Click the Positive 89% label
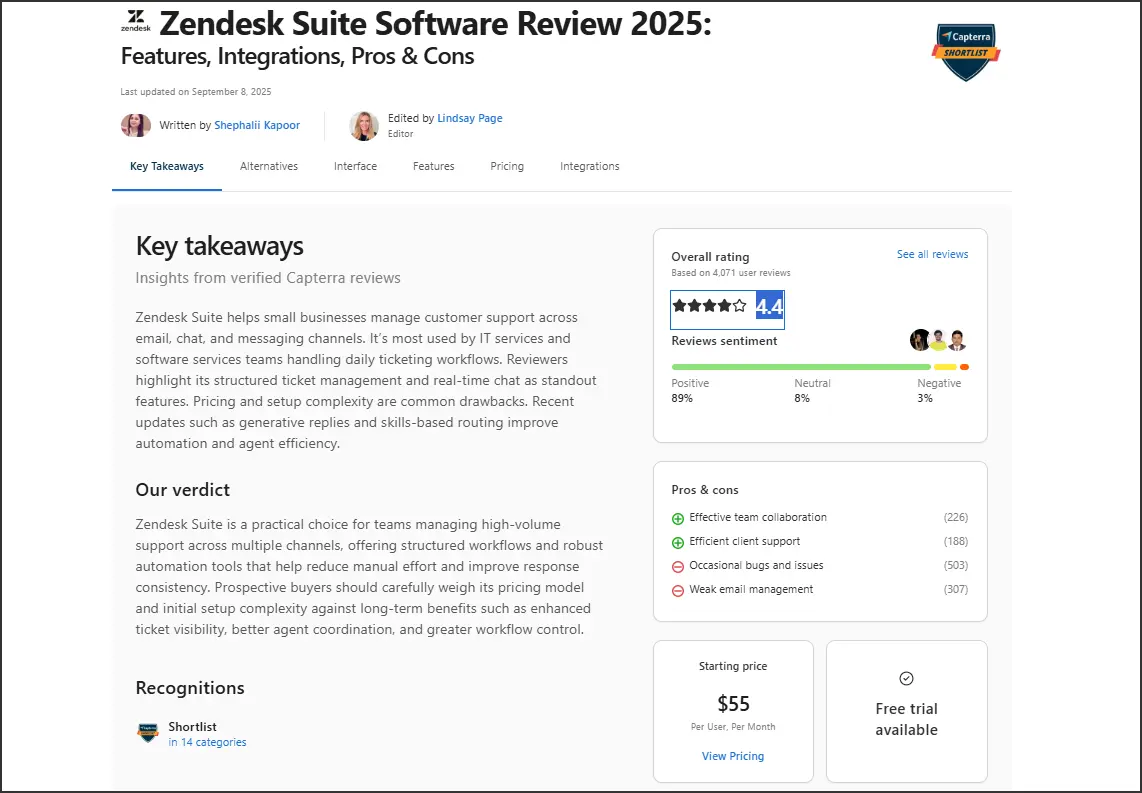This screenshot has width=1142, height=793. tap(690, 390)
